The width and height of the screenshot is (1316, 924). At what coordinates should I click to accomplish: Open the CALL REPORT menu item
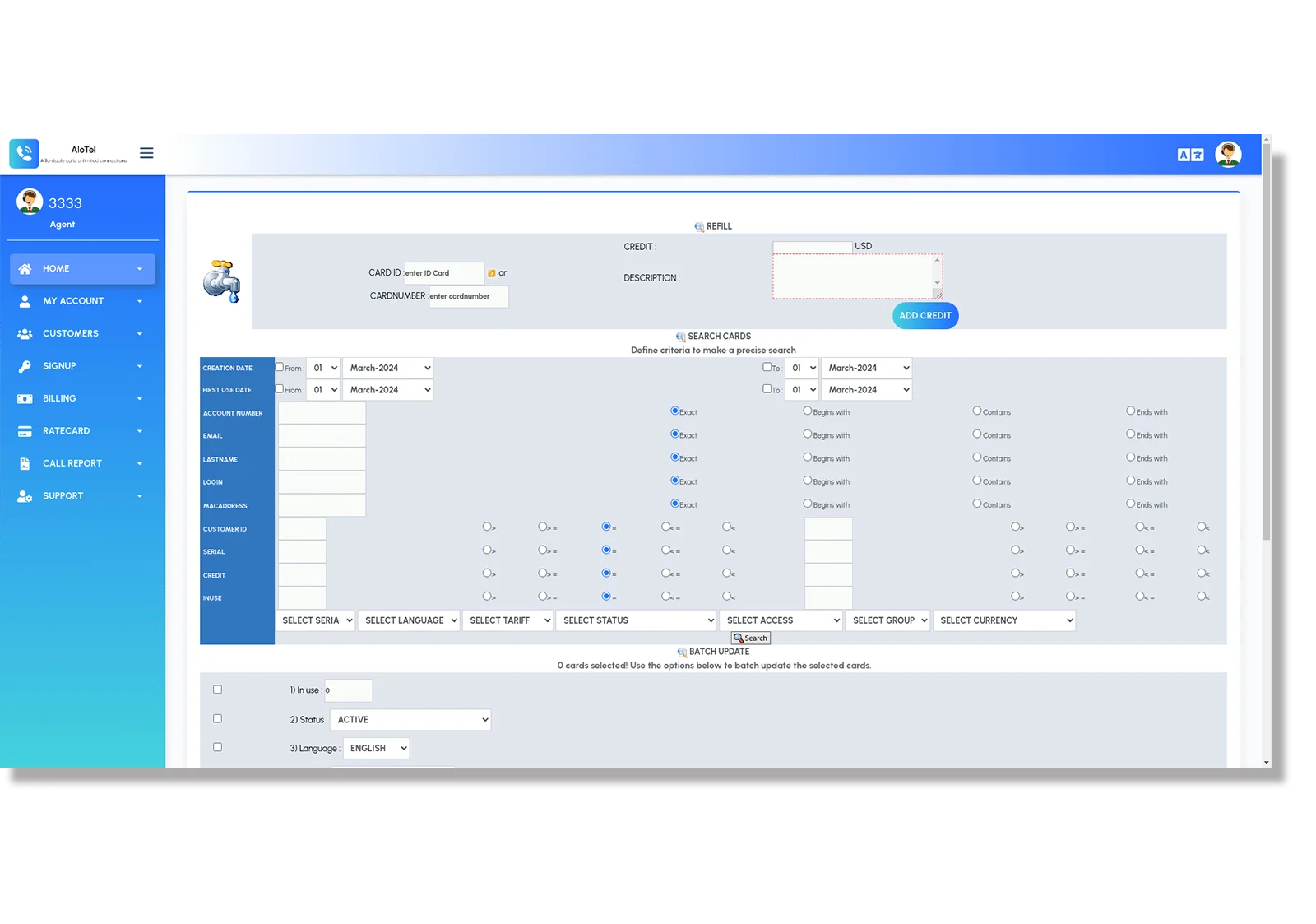point(82,464)
